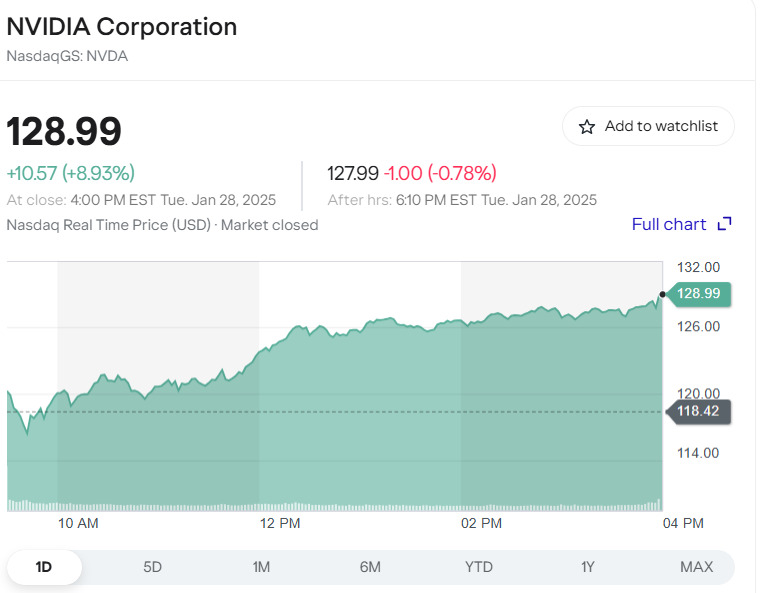
Task: Click the green 128.99 chart price tag
Action: [699, 294]
